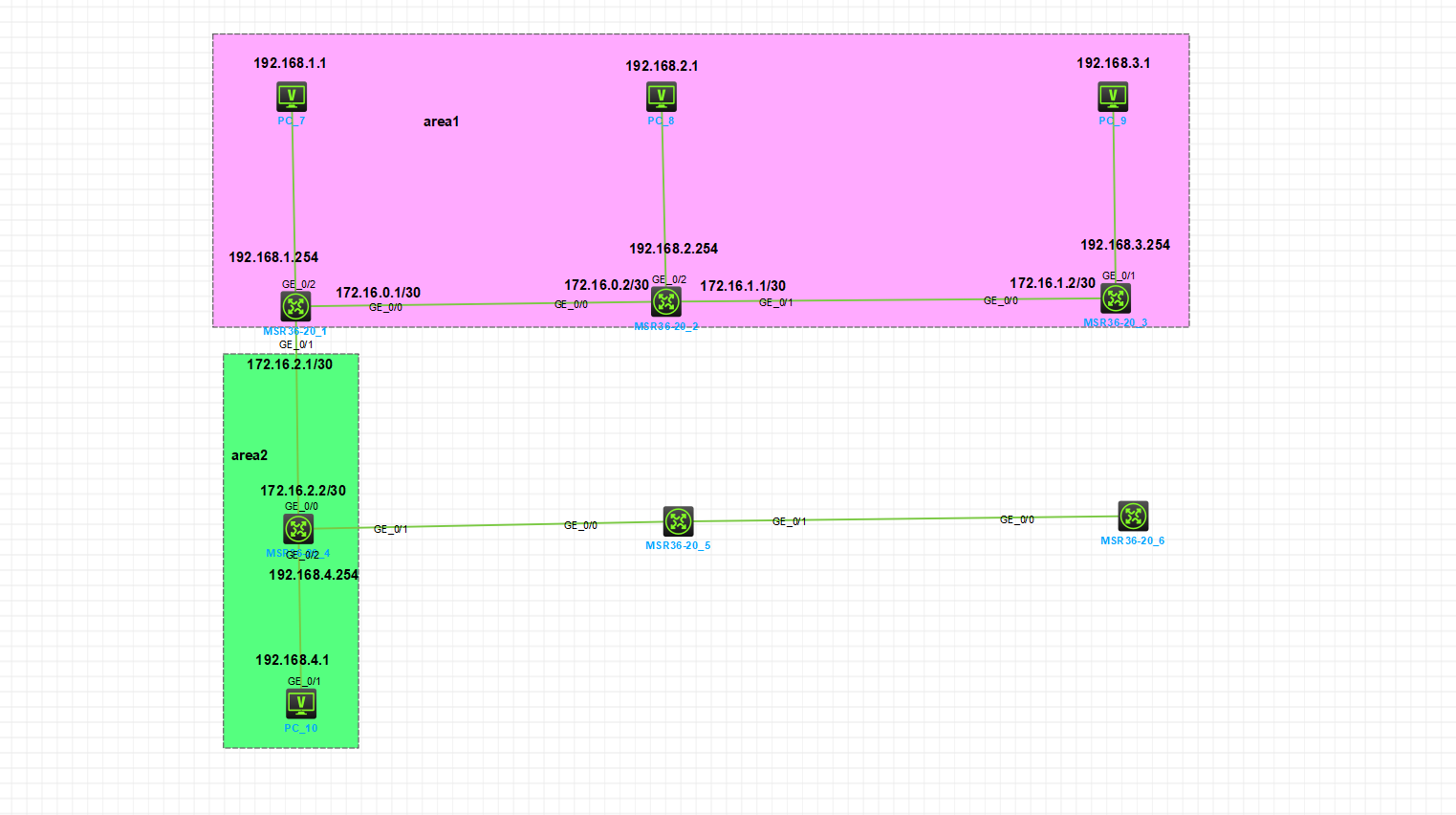Screen dimensions: 1456x815
Task: Click the 192.168.3.1 address label
Action: coord(1114,63)
